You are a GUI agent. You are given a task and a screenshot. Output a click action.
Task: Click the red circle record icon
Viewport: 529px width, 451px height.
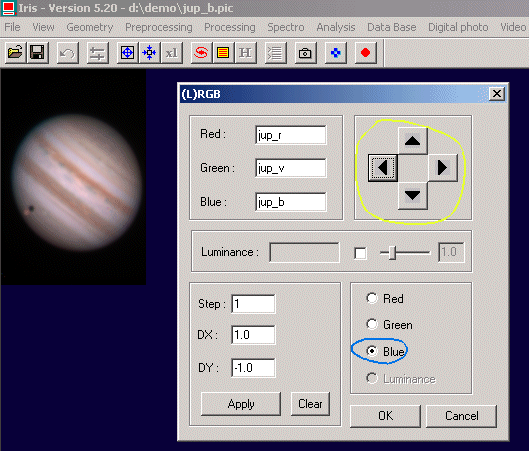point(365,53)
